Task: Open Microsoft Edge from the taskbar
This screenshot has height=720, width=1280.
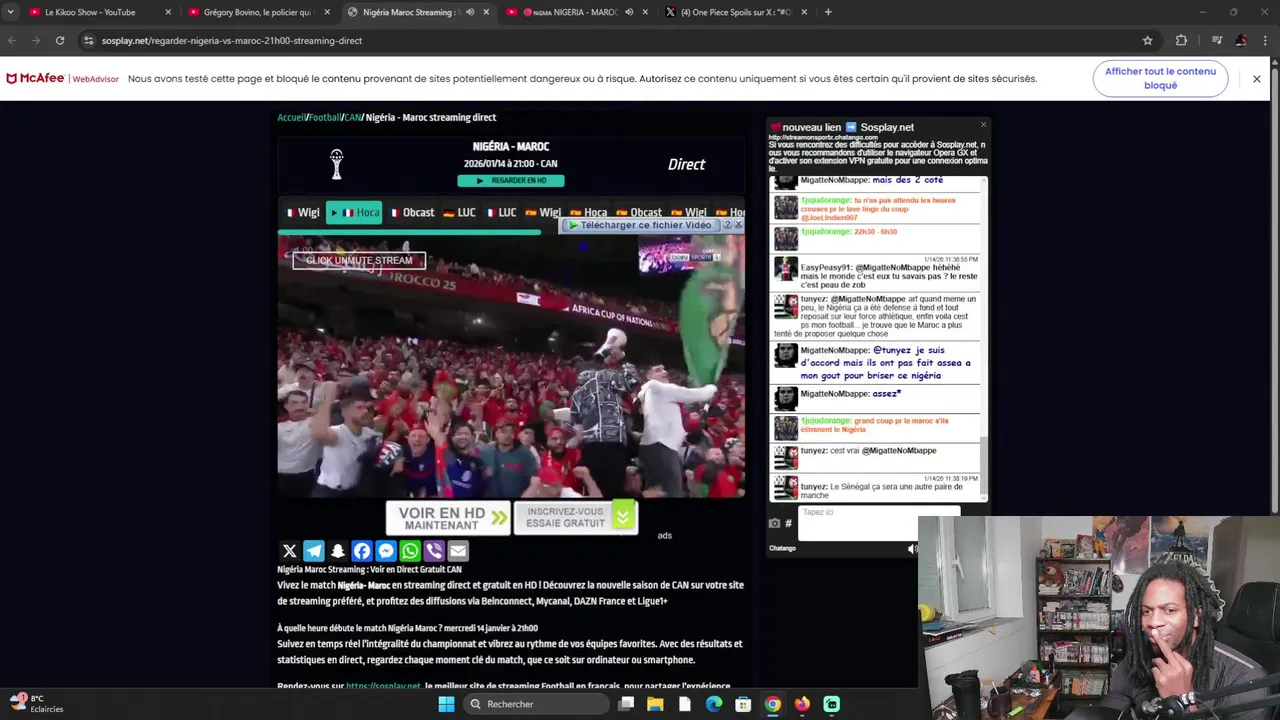Action: pyautogui.click(x=714, y=704)
